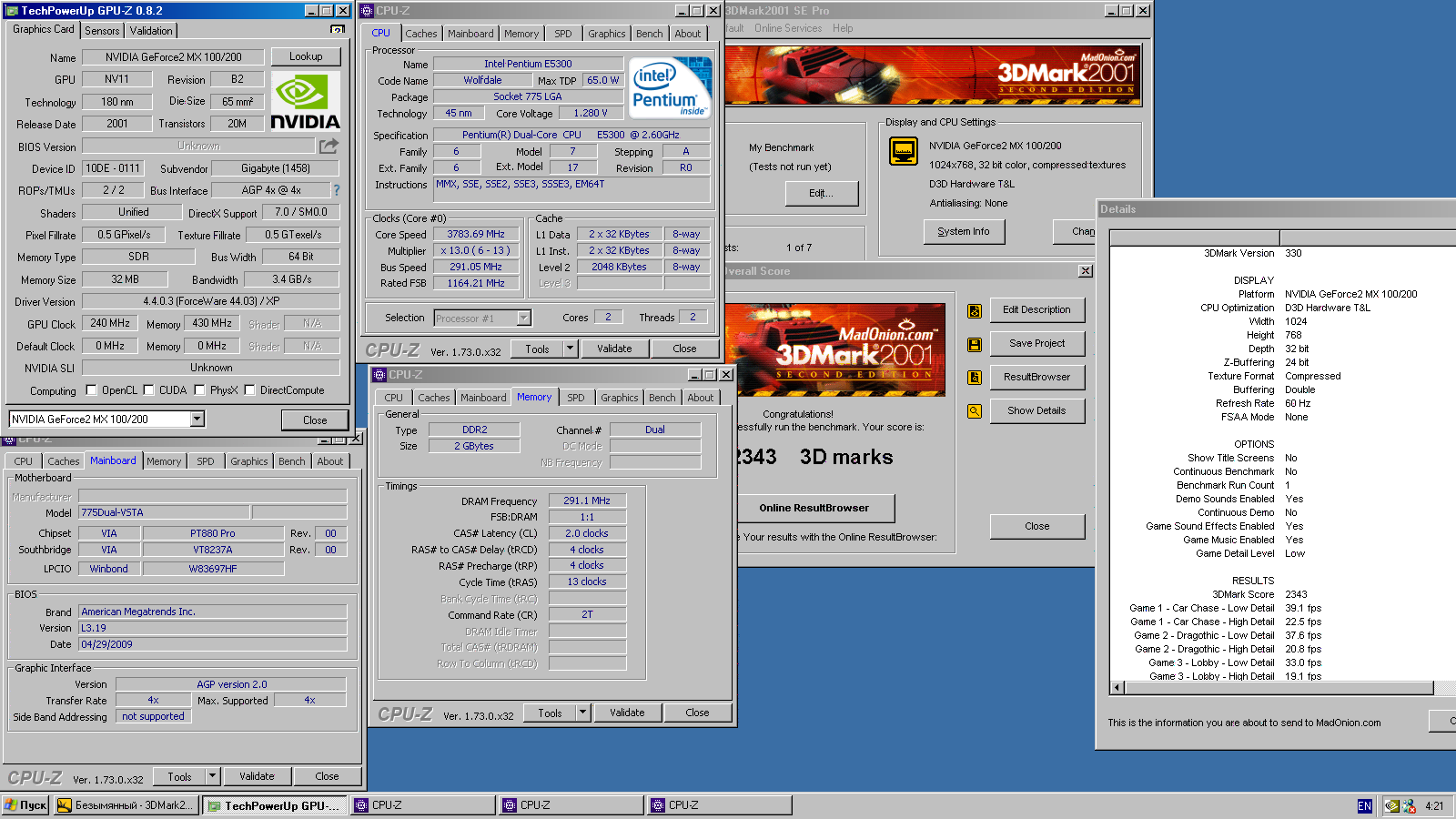Switch to the Sensors tab in GPU-Z

point(102,30)
